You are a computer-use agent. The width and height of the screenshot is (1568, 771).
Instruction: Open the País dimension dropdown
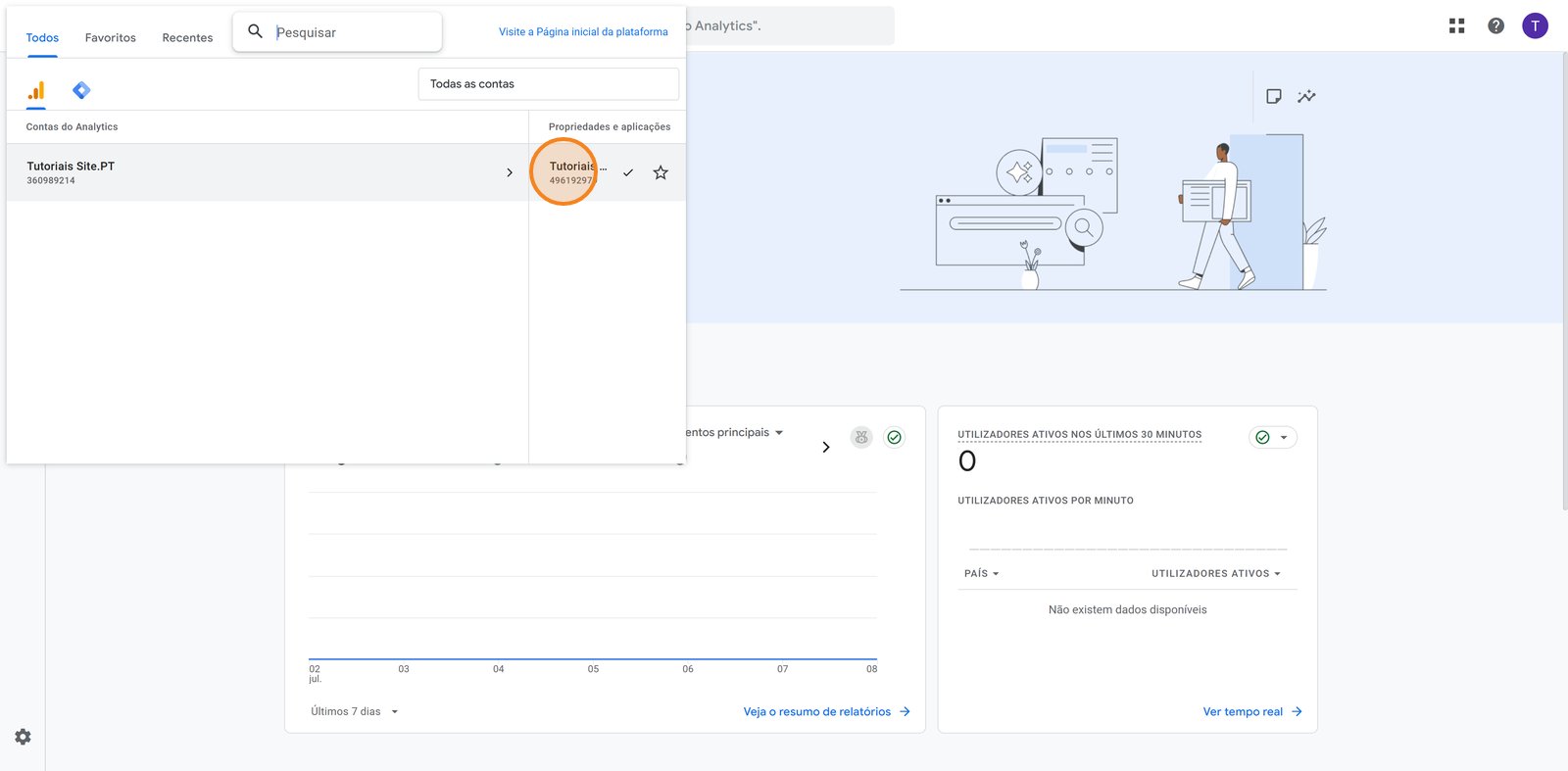[981, 574]
